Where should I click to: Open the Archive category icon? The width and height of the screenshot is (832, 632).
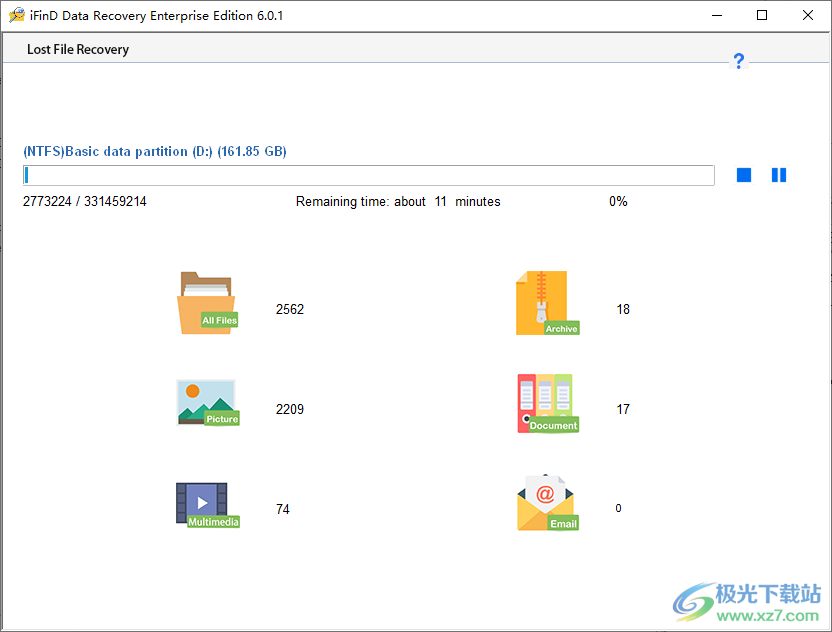pyautogui.click(x=548, y=303)
